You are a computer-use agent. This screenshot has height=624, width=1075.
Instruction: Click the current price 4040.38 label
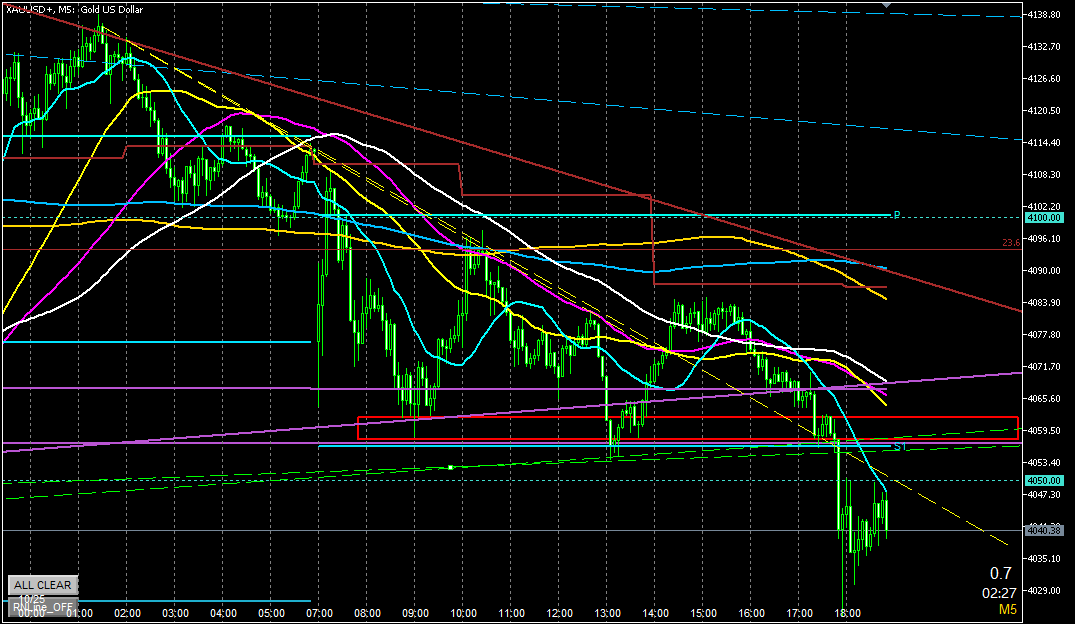(1042, 529)
